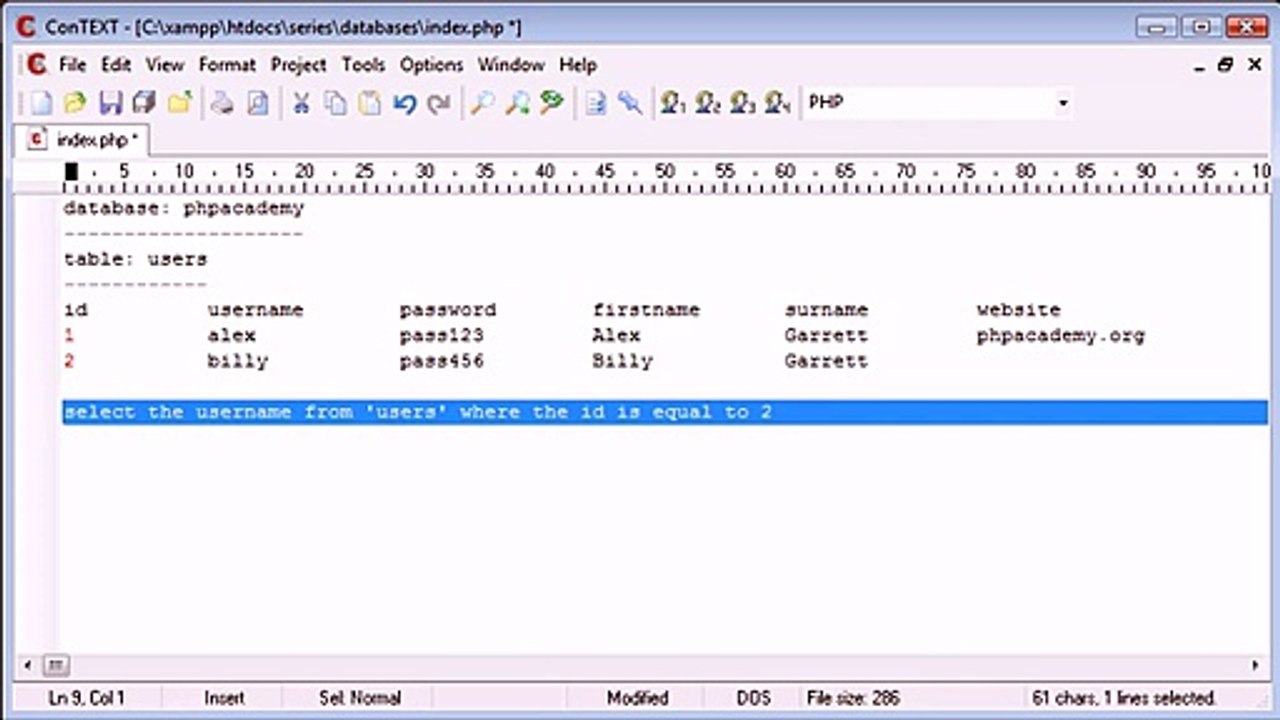The height and width of the screenshot is (720, 1280).
Task: Click the highlighted 'select the username' line
Action: pyautogui.click(x=665, y=412)
